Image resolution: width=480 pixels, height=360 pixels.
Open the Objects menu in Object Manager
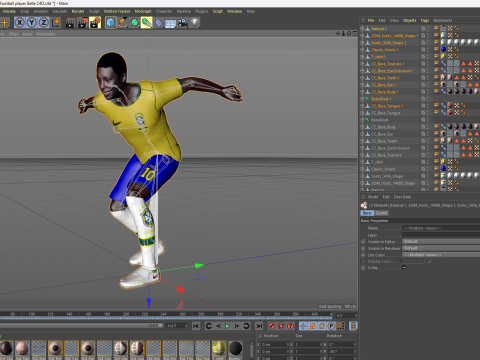(409, 20)
